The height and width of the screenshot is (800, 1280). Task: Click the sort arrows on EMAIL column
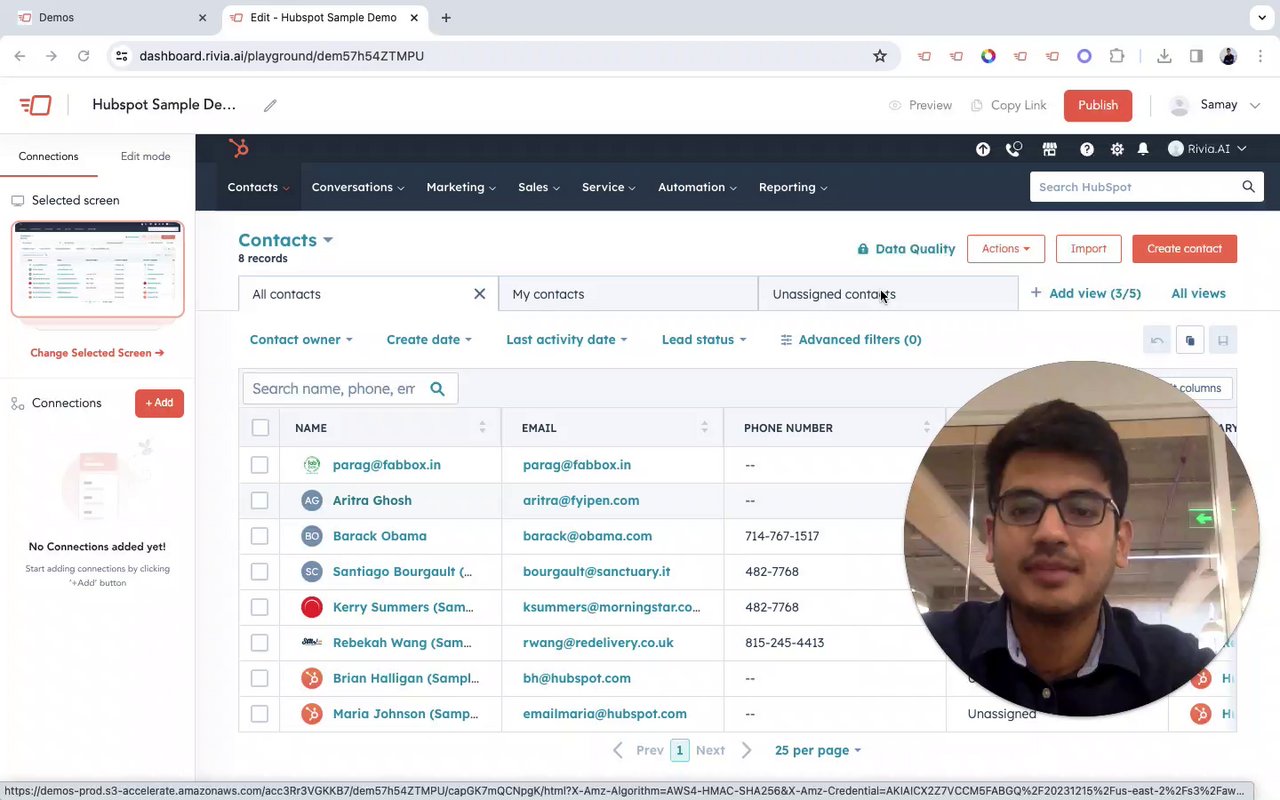coord(704,428)
